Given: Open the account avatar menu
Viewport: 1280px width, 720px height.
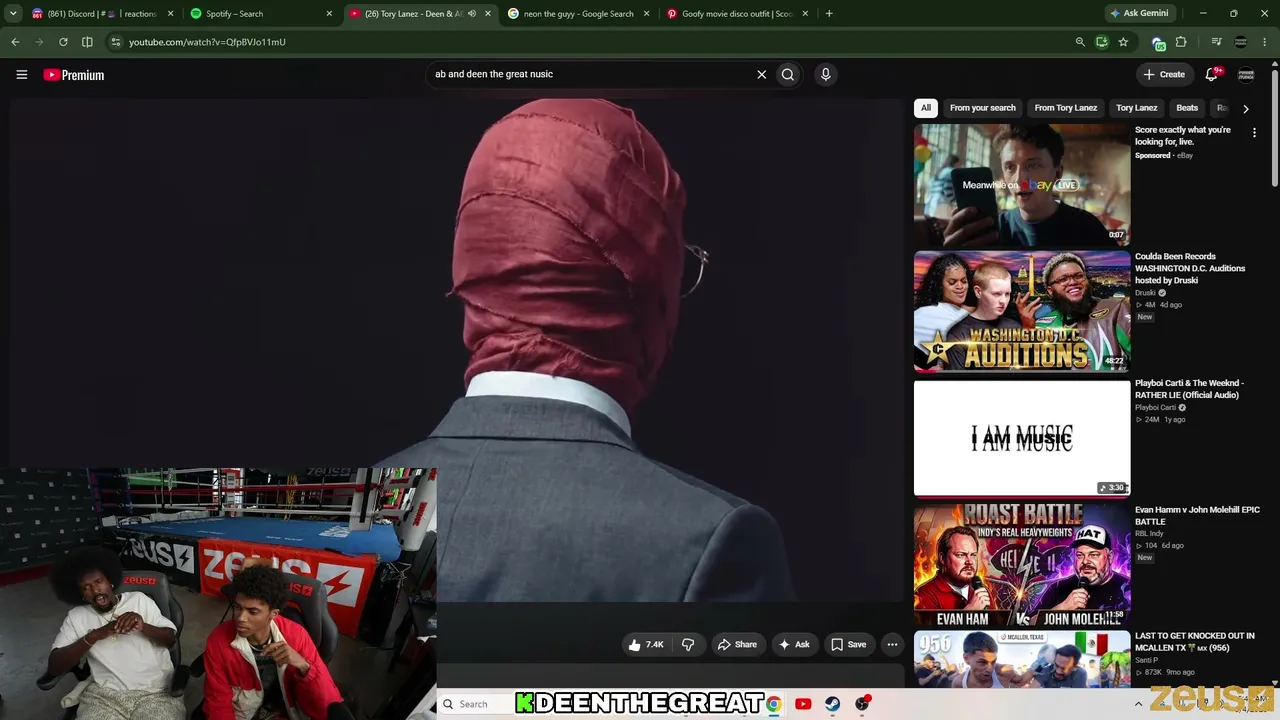Looking at the screenshot, I should [1246, 75].
